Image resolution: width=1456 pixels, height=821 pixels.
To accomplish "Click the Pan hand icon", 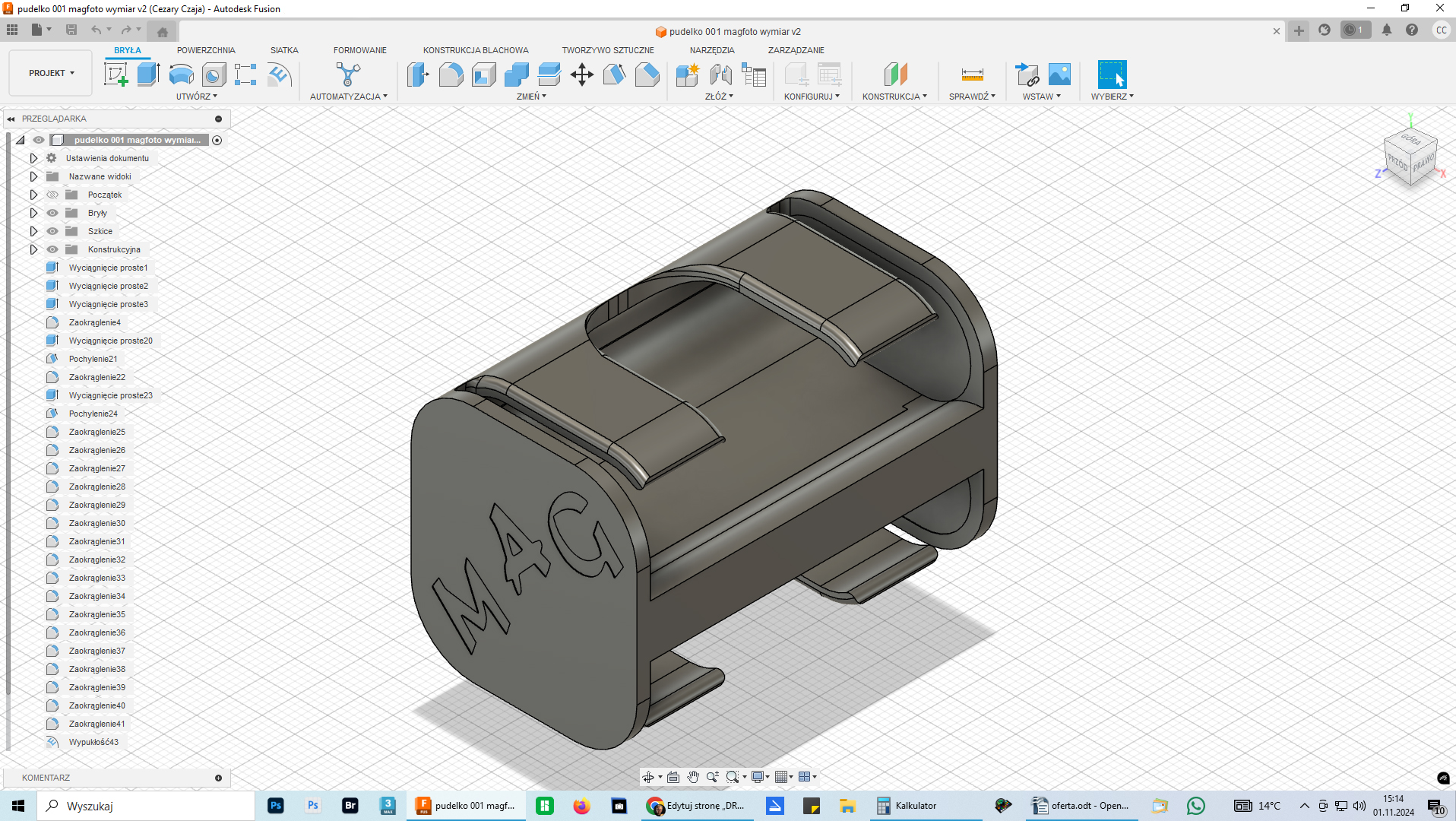I will (693, 777).
